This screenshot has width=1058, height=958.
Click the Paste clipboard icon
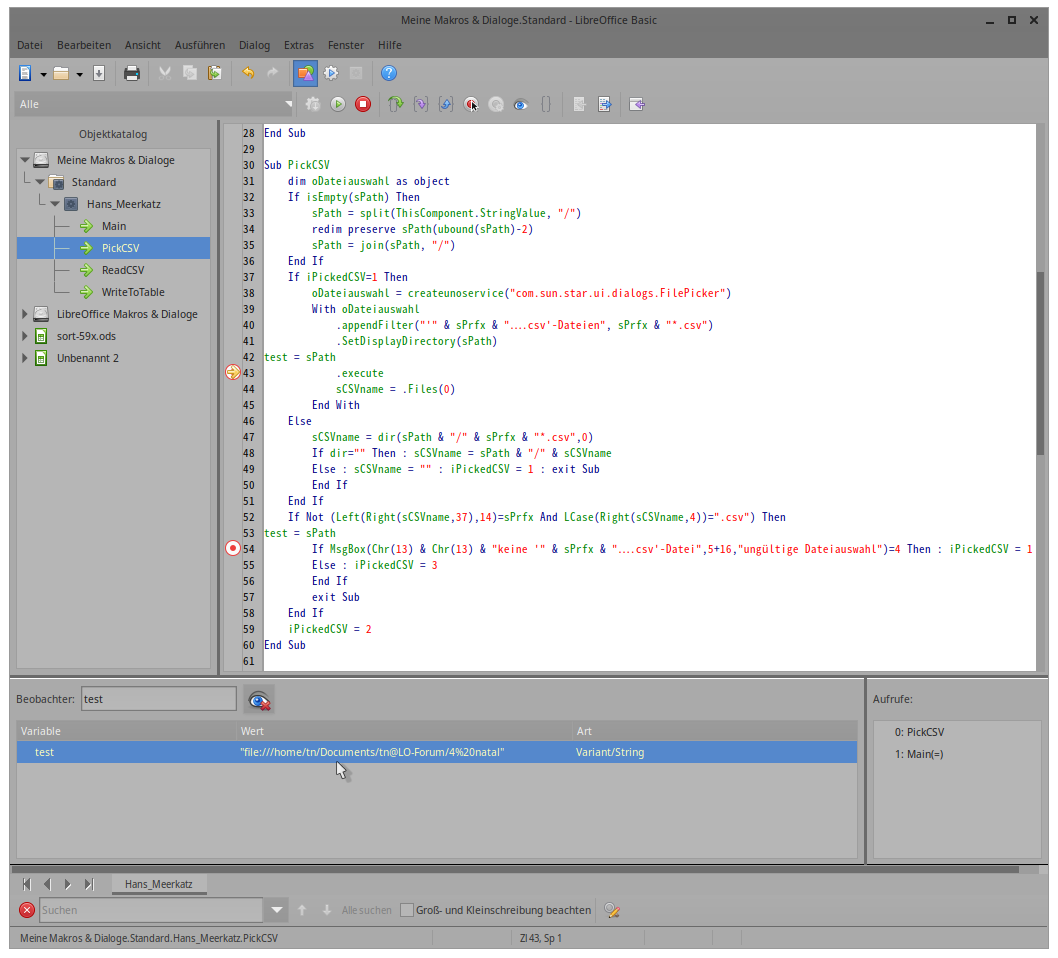click(215, 73)
